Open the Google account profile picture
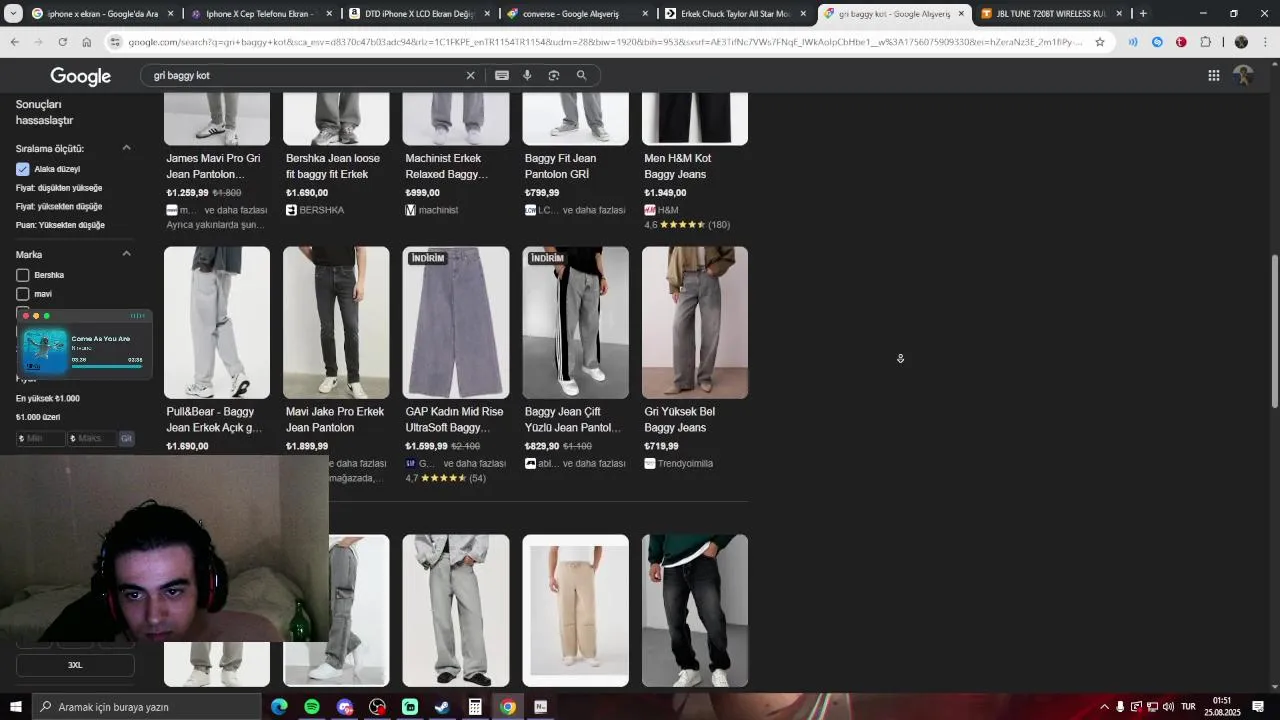The image size is (1280, 720). pos(1243,75)
